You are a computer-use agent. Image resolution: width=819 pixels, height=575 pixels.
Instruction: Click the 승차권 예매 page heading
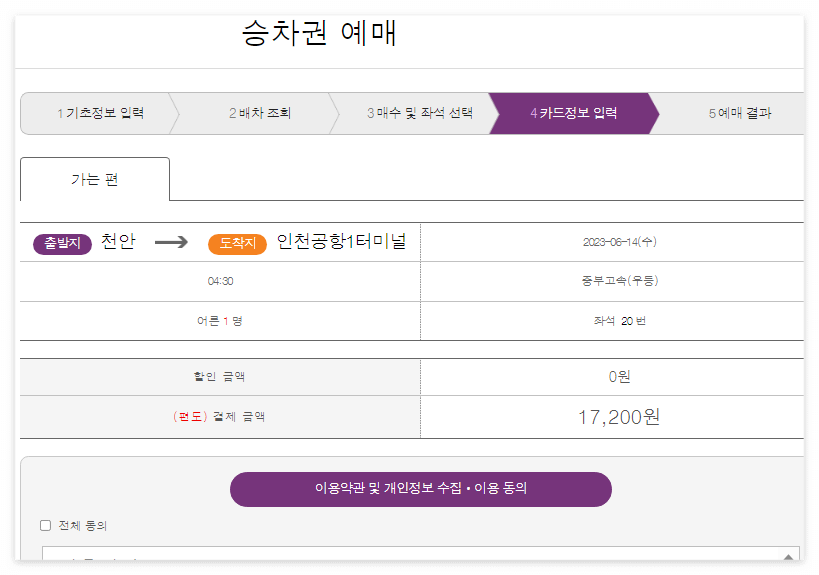tap(319, 32)
